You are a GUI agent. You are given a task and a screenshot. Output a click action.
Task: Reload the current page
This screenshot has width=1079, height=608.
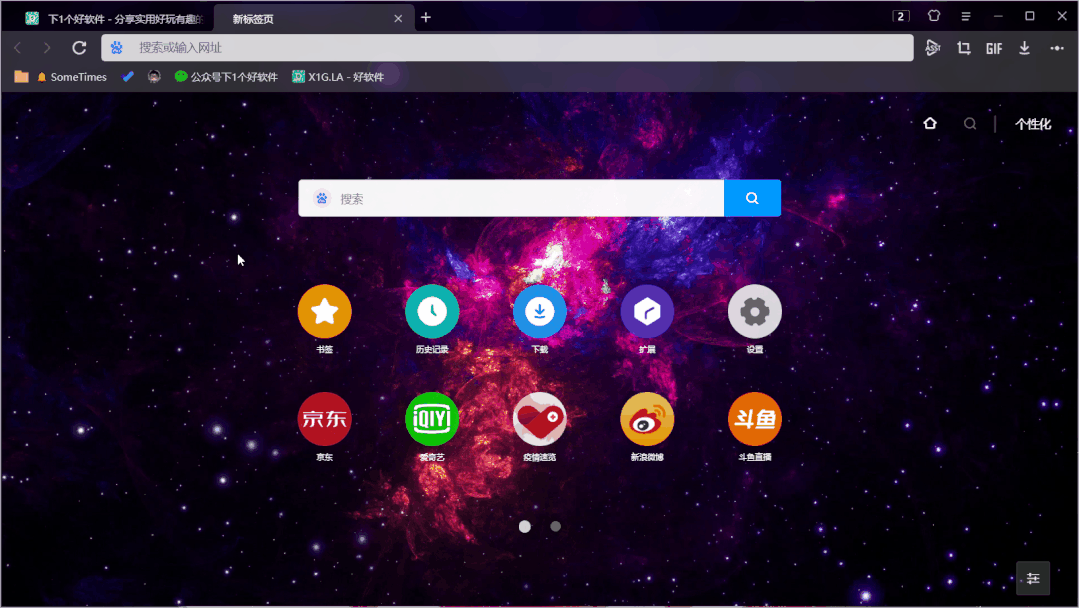tap(79, 47)
